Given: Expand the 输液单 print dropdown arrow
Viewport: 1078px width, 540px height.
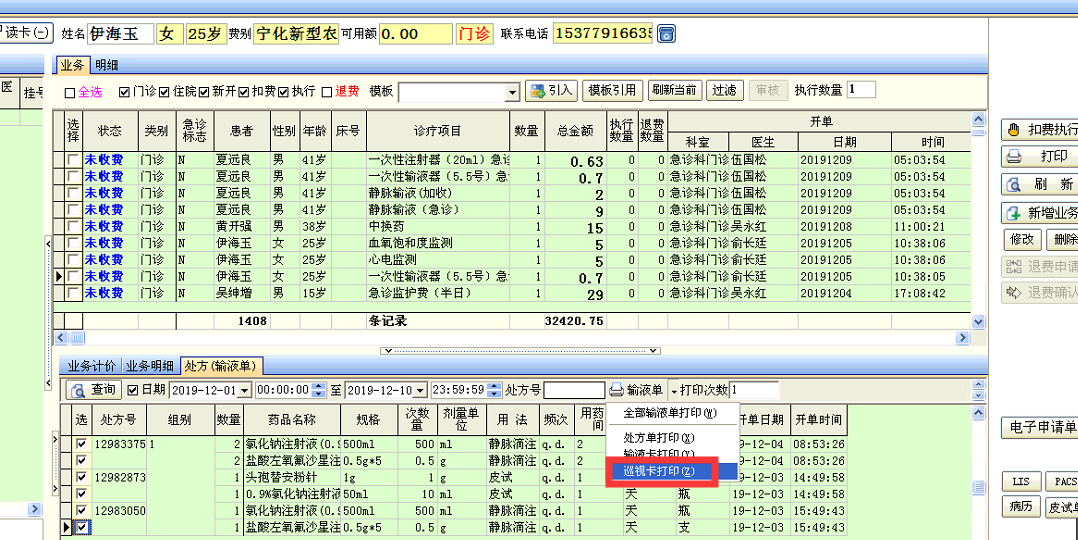Looking at the screenshot, I should (x=674, y=391).
